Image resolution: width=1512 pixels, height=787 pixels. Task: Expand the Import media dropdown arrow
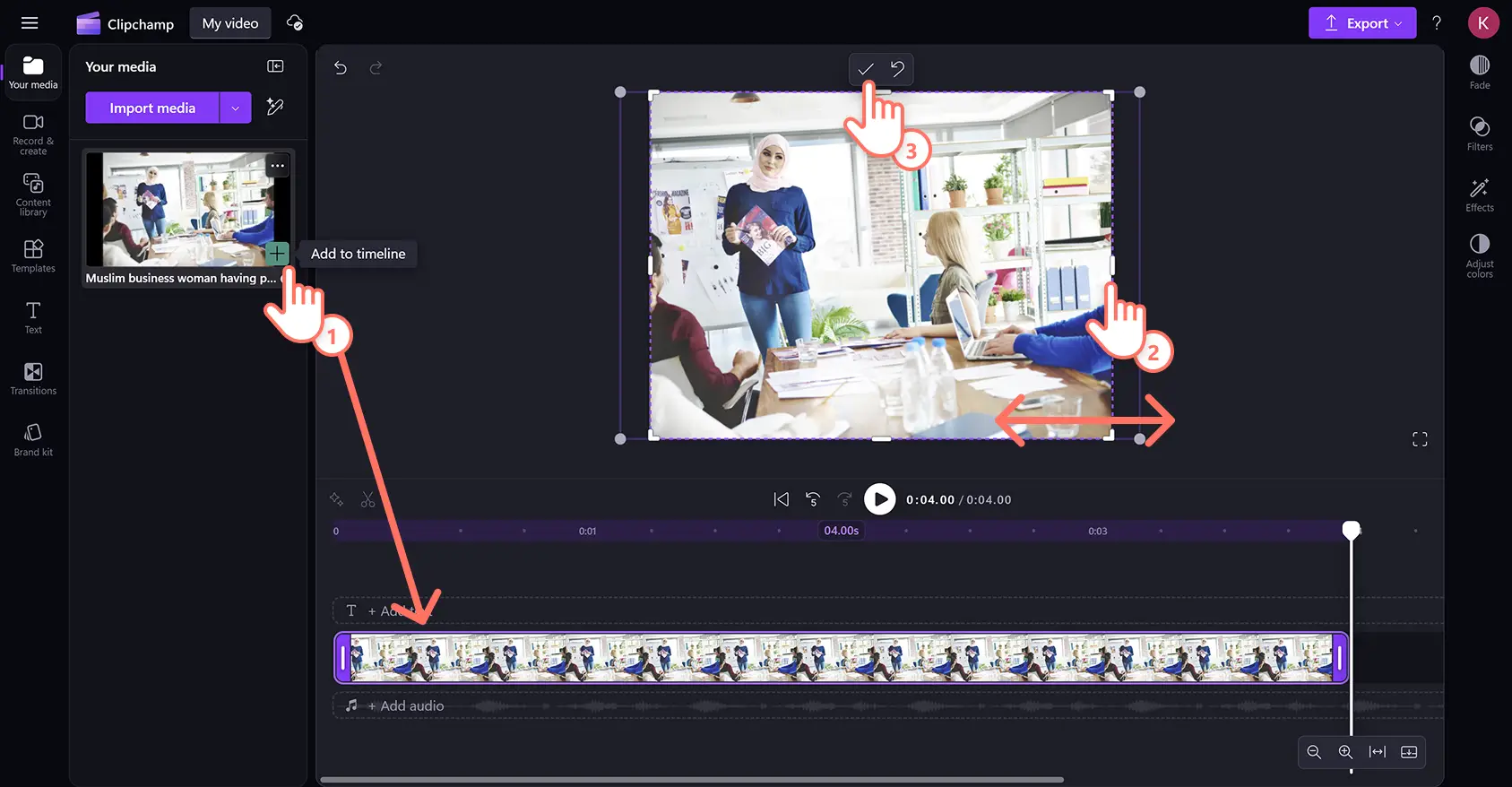click(x=236, y=108)
